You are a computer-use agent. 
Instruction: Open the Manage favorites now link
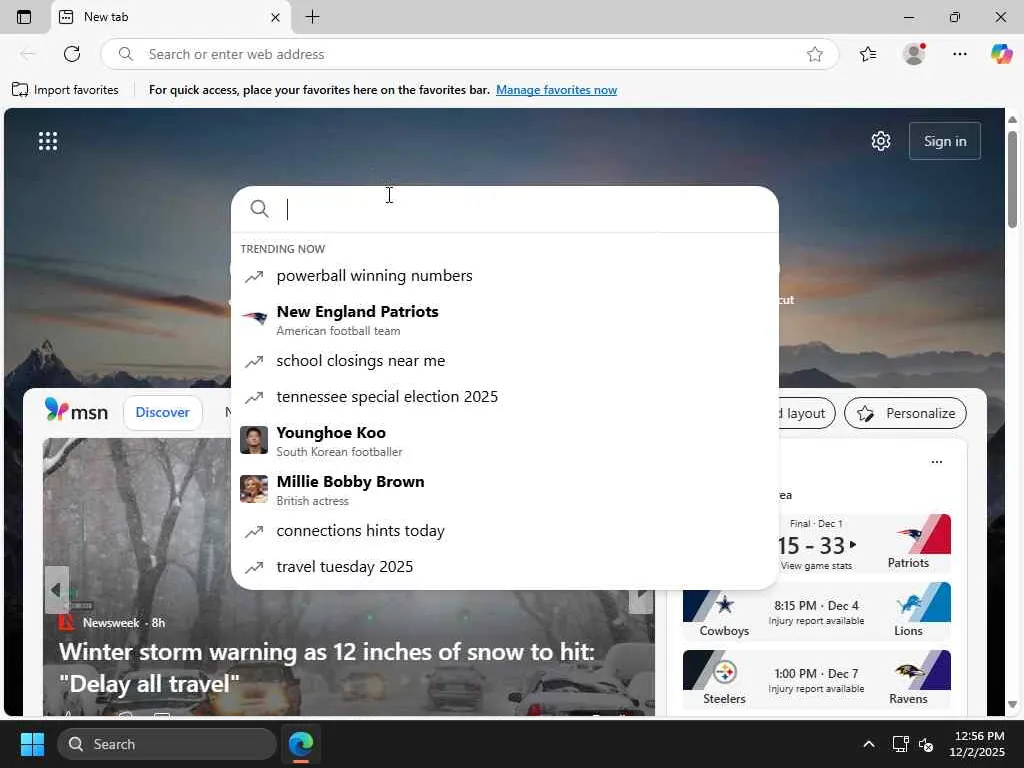click(x=556, y=90)
